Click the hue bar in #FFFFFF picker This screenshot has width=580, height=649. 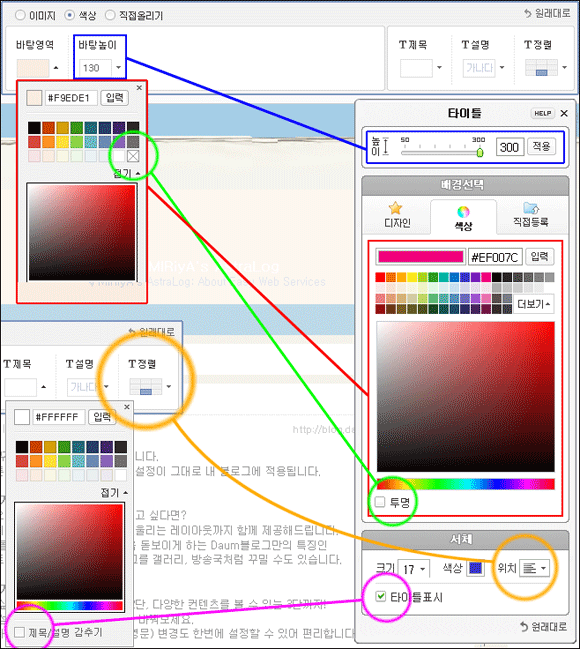[x=70, y=606]
